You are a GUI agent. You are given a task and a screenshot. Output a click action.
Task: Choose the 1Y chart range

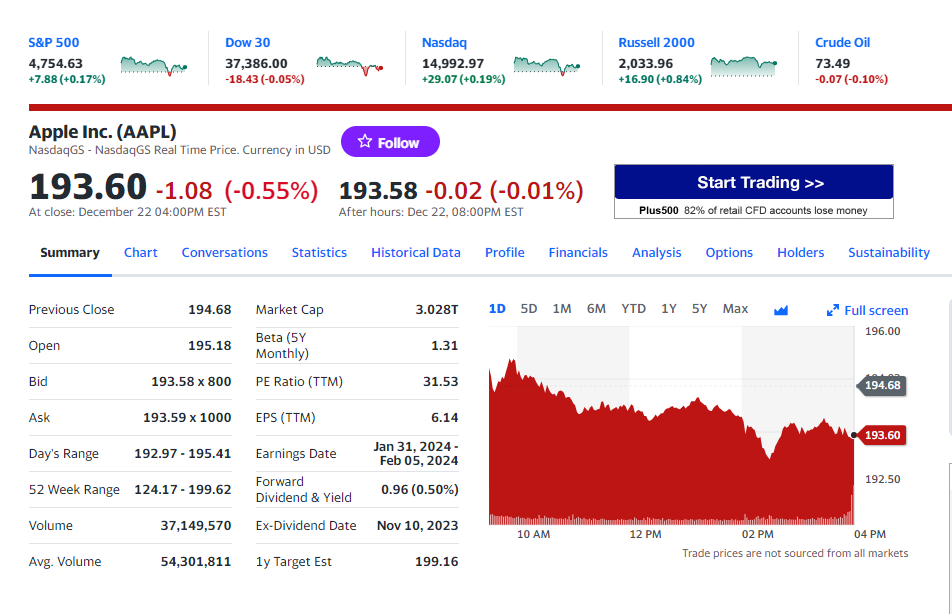coord(668,309)
